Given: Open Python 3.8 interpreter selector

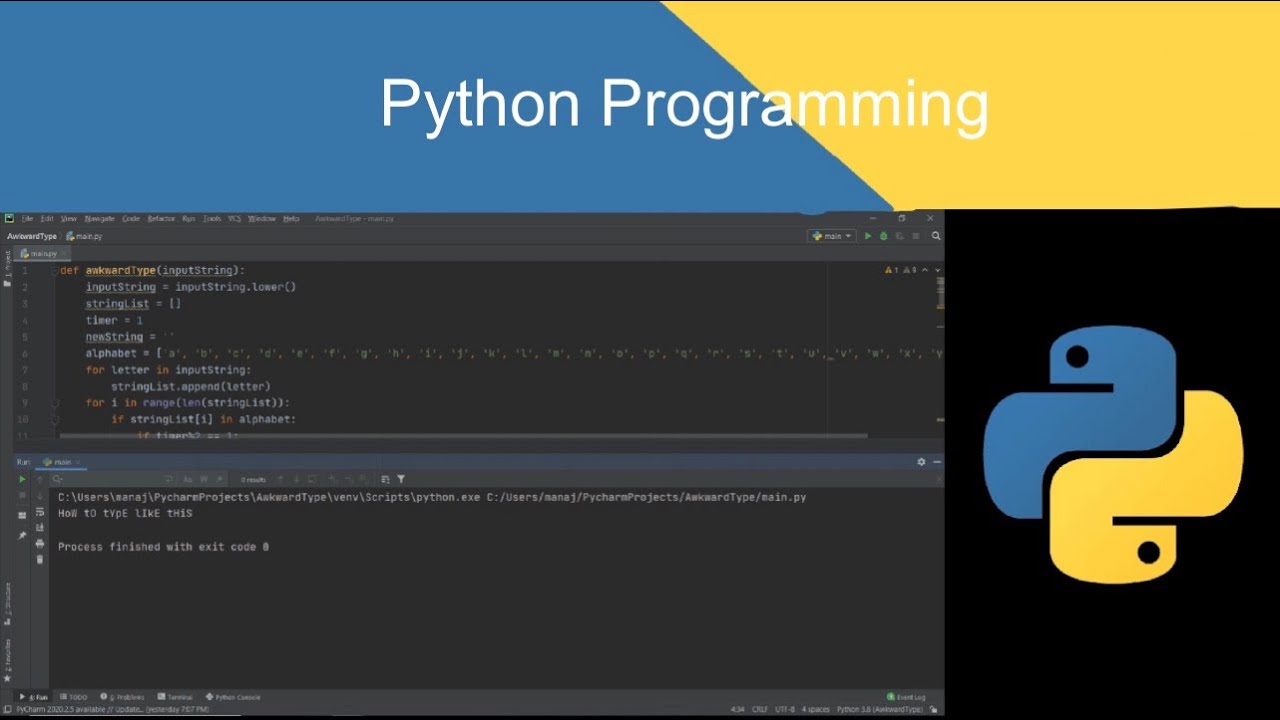Looking at the screenshot, I should [x=880, y=709].
